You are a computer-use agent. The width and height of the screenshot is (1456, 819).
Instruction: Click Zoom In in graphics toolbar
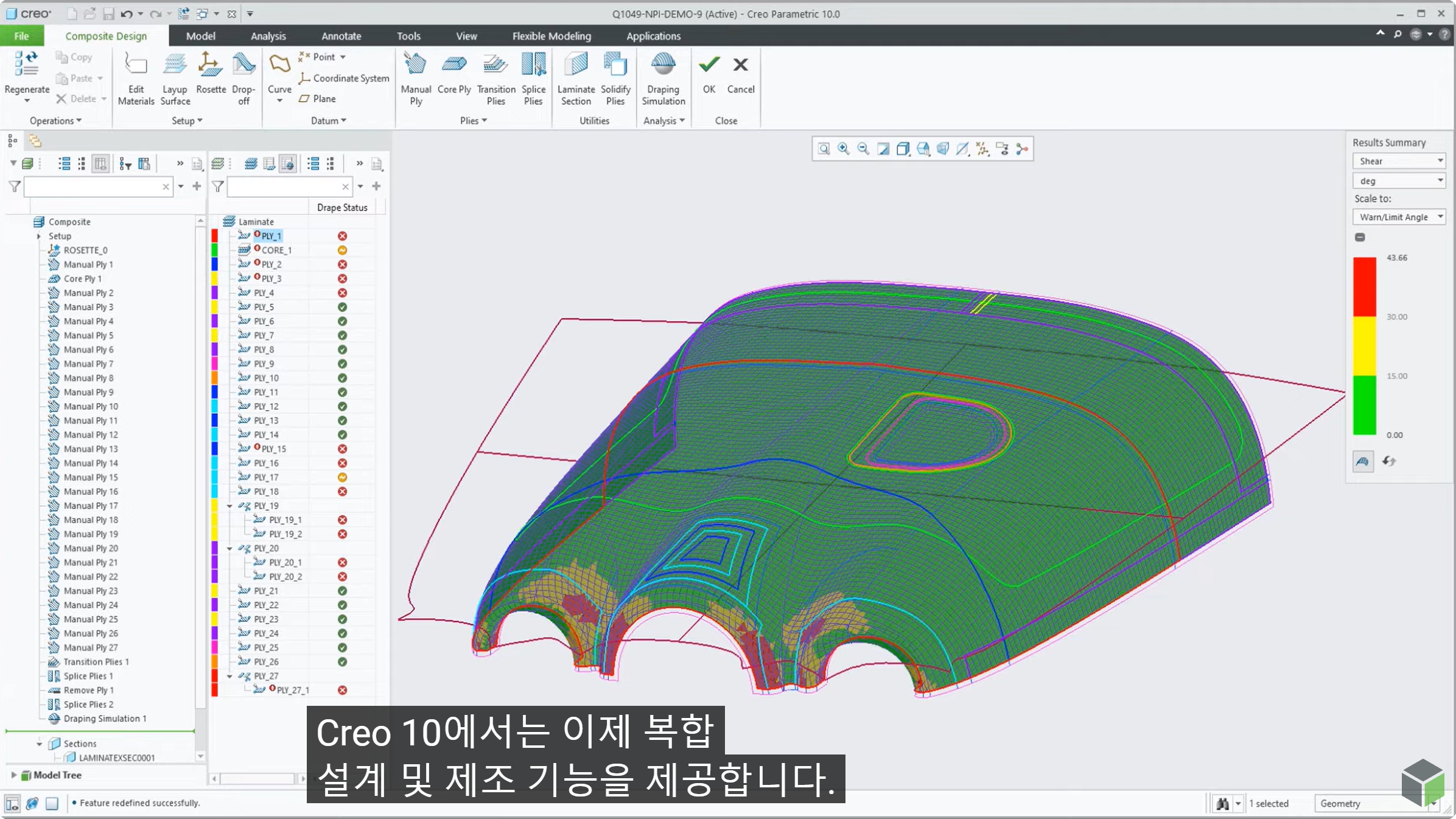pos(843,148)
